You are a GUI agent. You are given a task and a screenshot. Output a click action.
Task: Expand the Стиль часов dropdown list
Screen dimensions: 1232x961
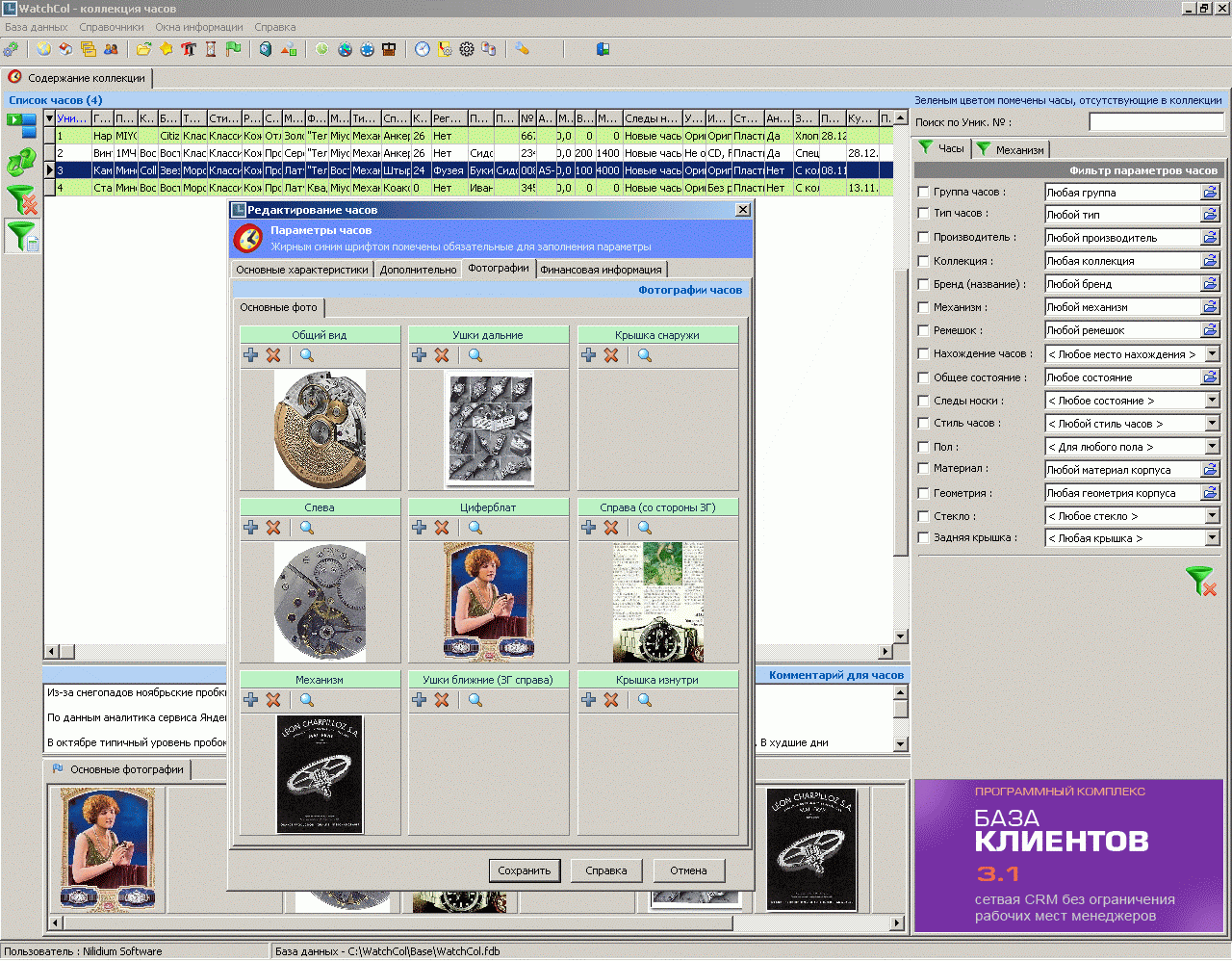(x=1212, y=424)
